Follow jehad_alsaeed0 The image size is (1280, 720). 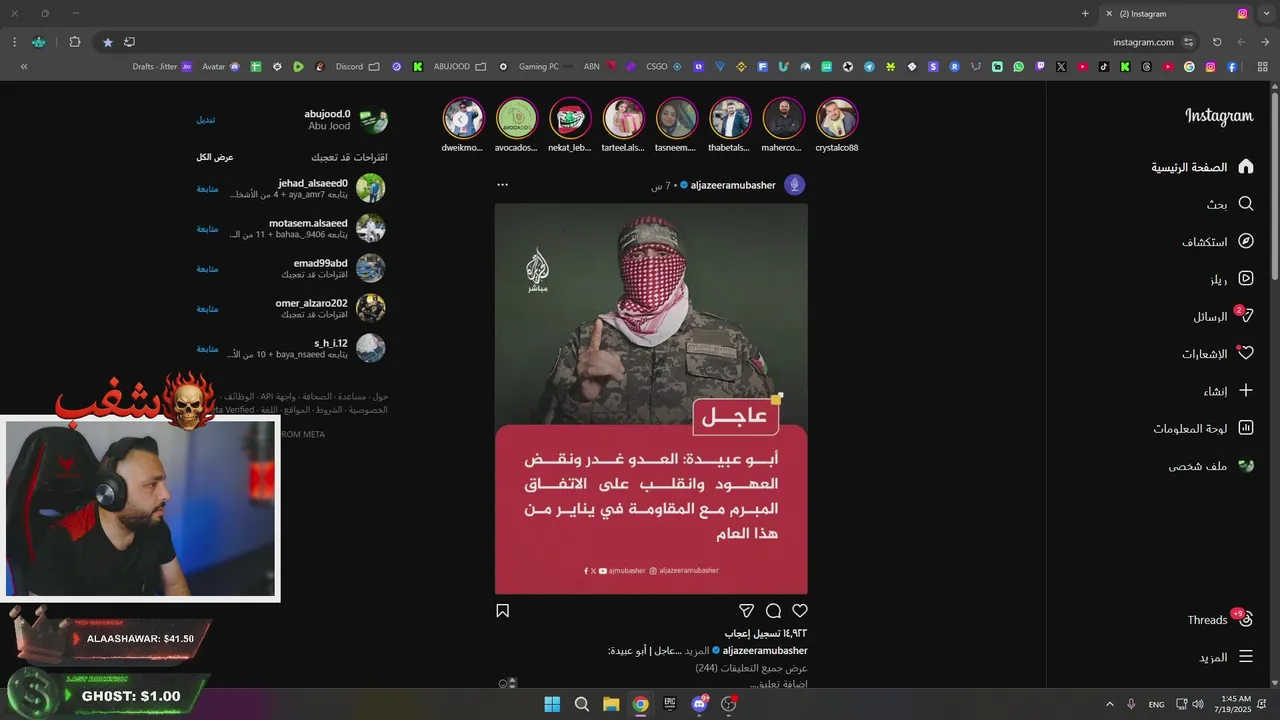[x=207, y=188]
